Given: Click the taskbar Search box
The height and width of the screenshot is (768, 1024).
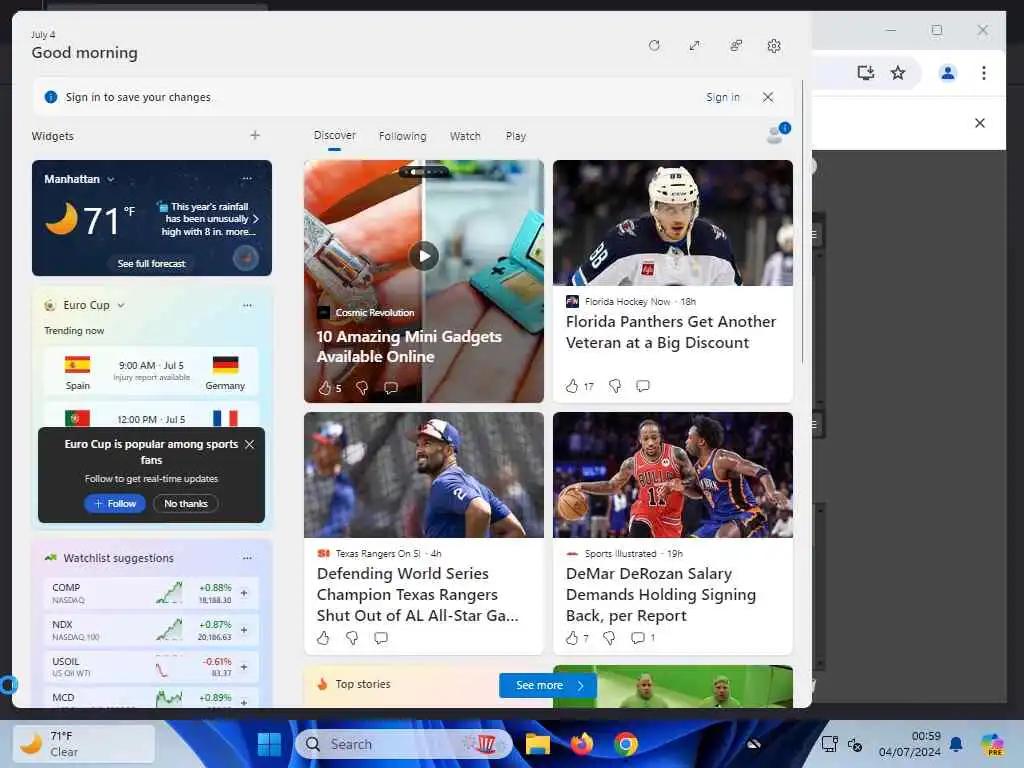Looking at the screenshot, I should click(x=404, y=744).
